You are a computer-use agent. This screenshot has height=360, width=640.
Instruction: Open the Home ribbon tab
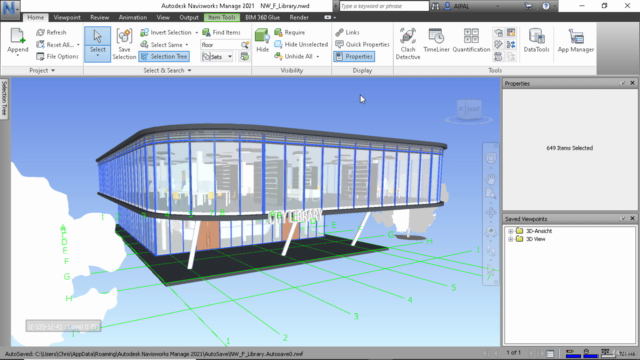36,18
